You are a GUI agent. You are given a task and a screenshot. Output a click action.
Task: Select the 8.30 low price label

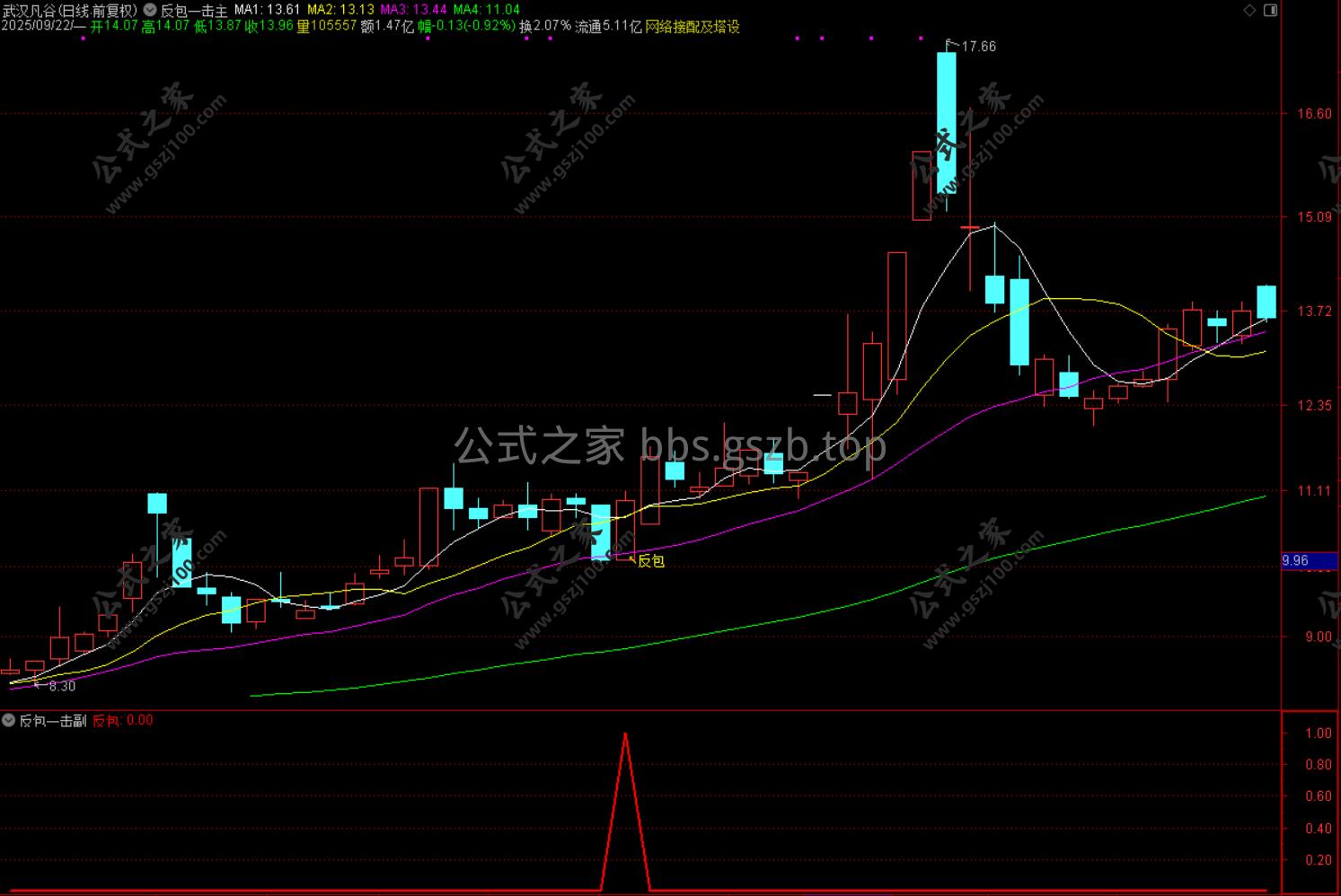coord(62,687)
